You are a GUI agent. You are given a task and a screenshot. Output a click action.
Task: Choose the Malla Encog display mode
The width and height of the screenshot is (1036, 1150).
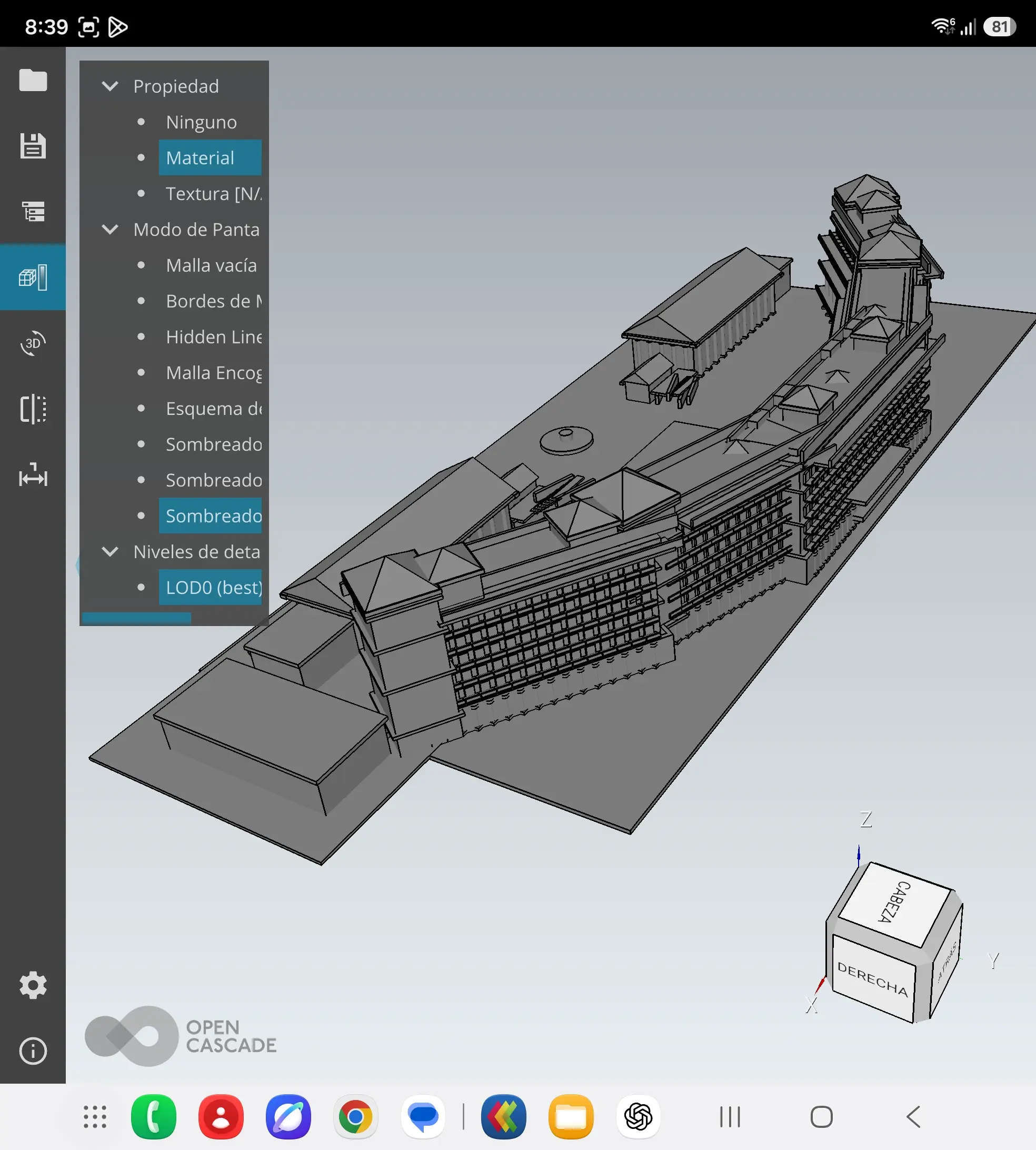coord(213,373)
